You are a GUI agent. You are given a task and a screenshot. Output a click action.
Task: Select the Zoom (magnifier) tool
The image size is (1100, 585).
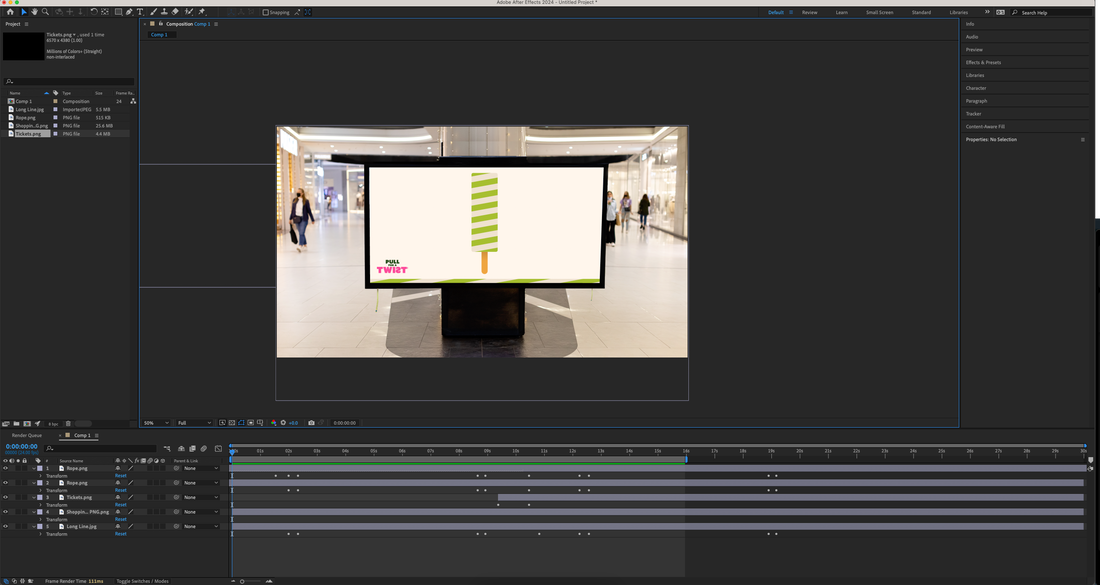tap(46, 12)
